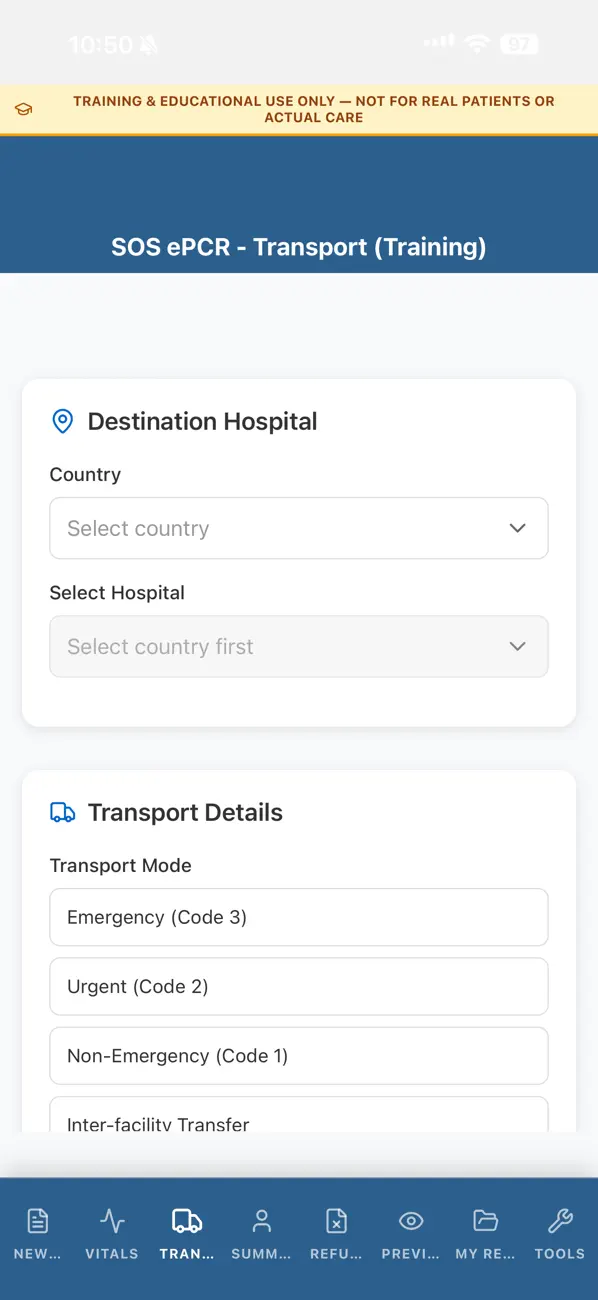Select Emergency (Code 3) transport mode

tap(298, 917)
